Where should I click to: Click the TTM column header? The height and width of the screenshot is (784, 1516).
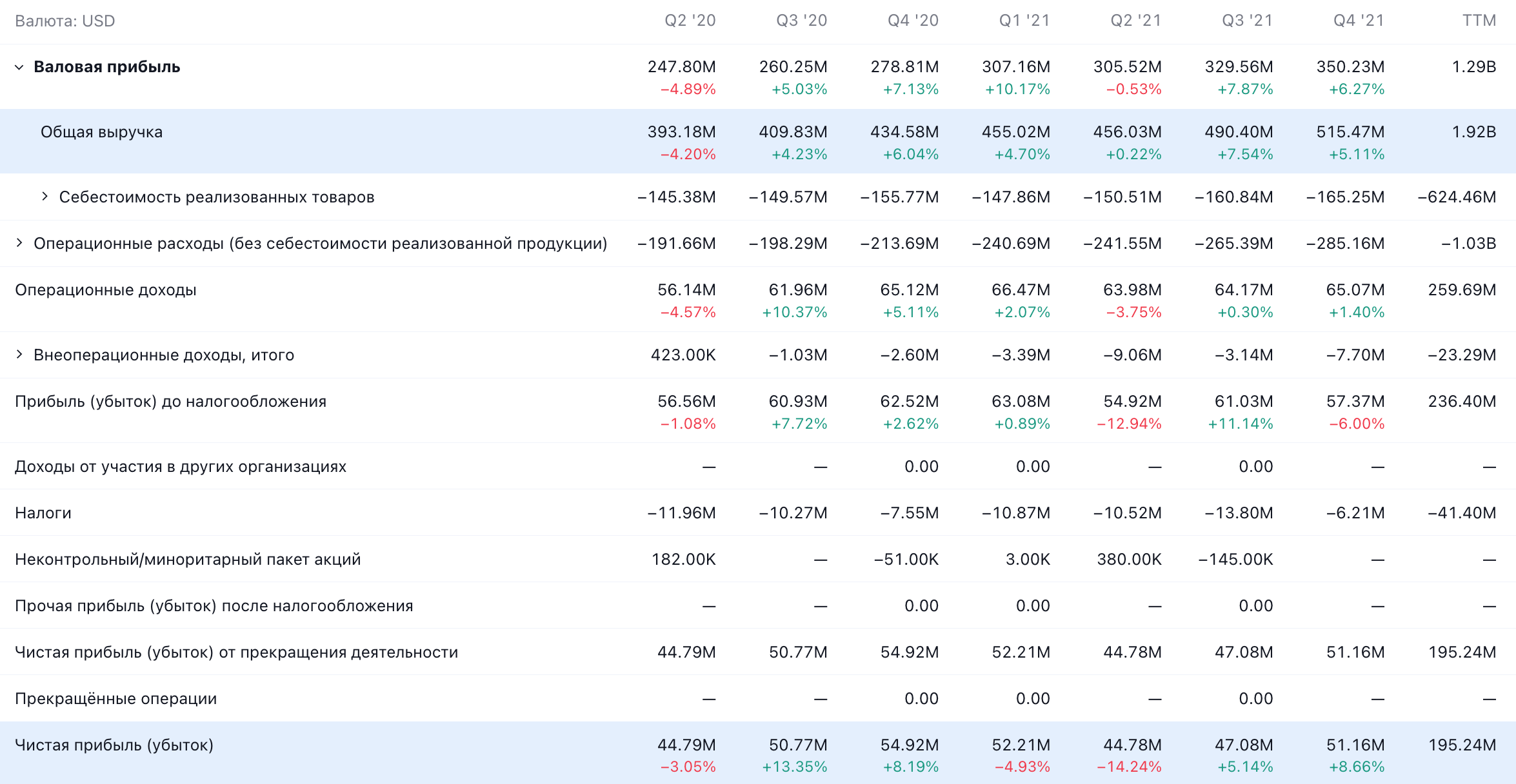[x=1479, y=21]
